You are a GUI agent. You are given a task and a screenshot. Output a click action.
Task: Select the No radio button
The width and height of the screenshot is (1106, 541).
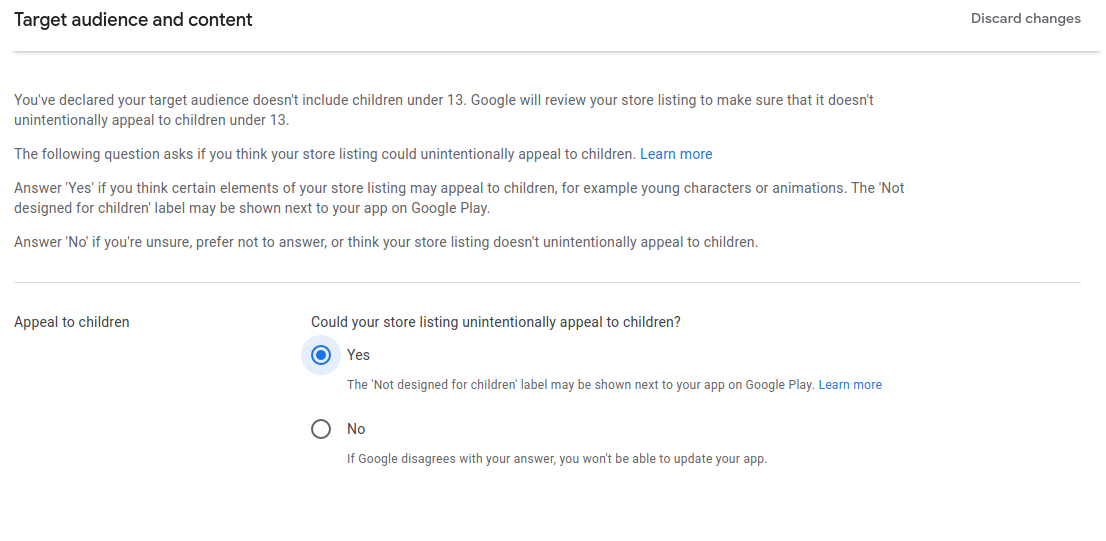[321, 429]
